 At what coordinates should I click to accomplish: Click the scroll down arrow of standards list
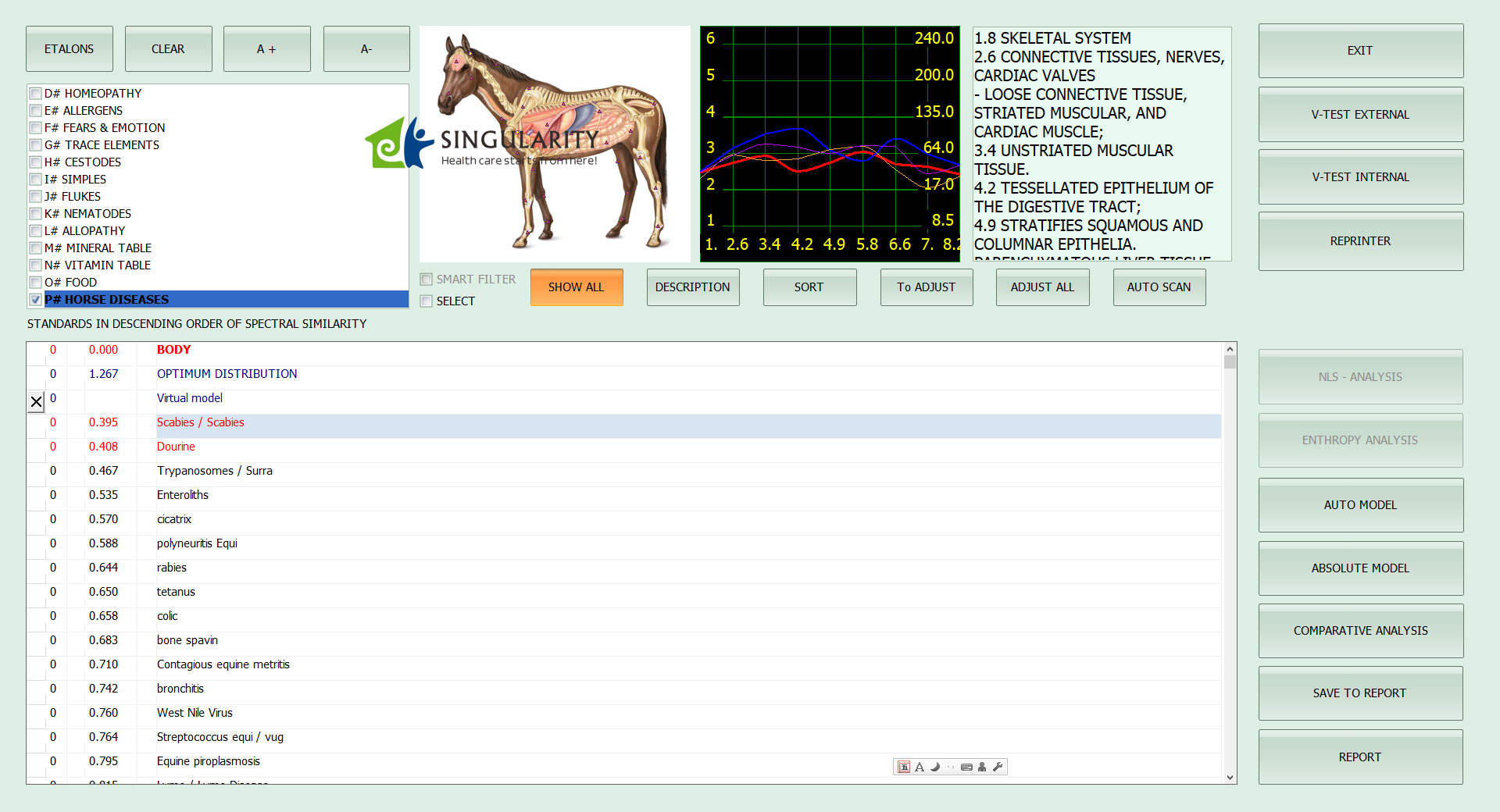[x=1230, y=777]
